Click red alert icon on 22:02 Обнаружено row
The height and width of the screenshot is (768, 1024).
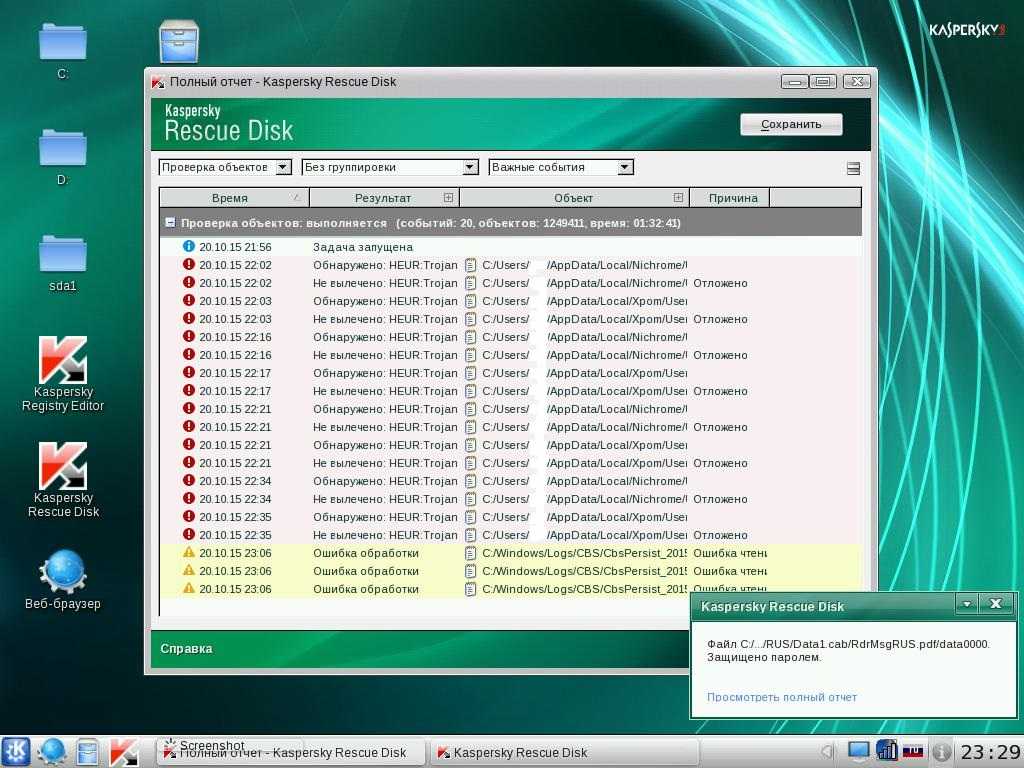pyautogui.click(x=189, y=264)
